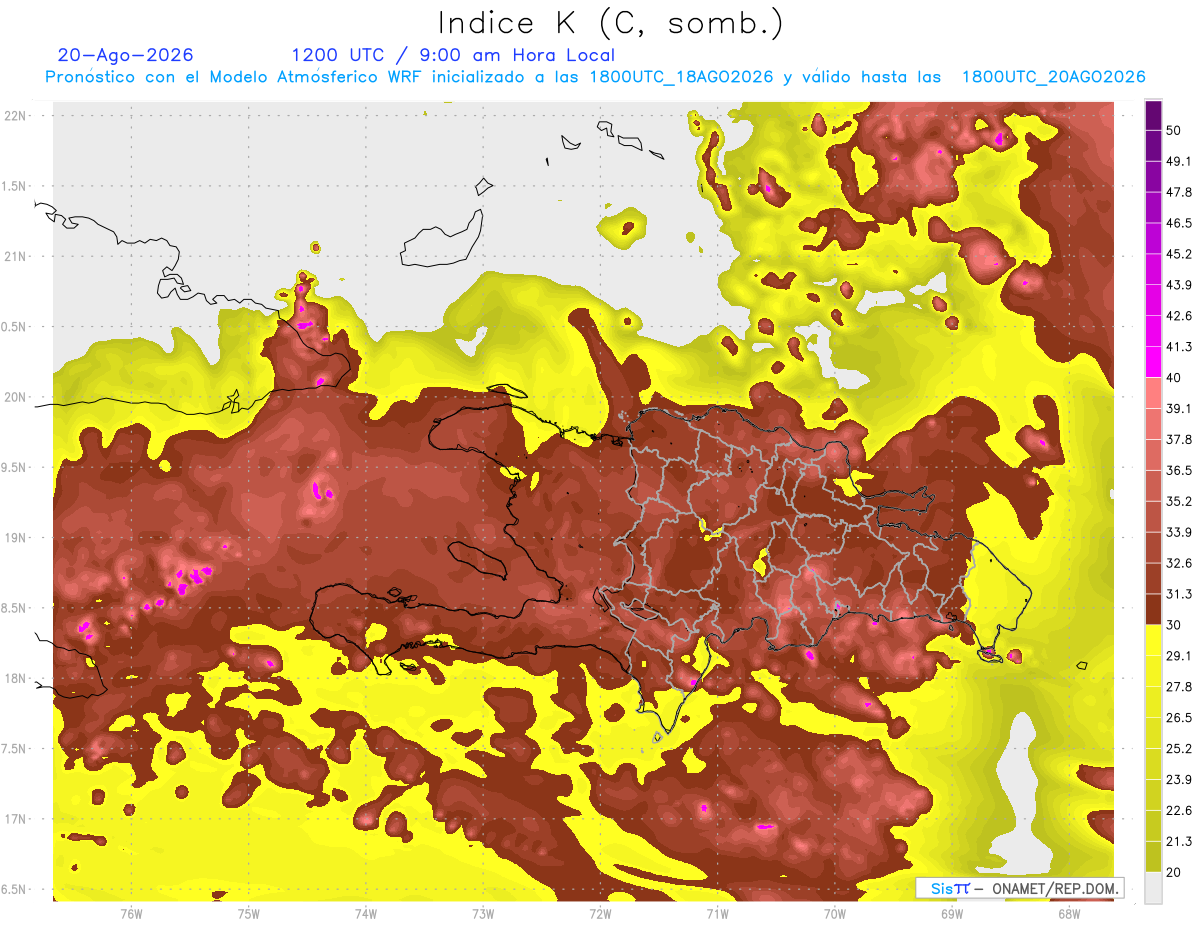This screenshot has height=927, width=1200.
Task: Click the "18N" latitude label
Action: [17, 678]
